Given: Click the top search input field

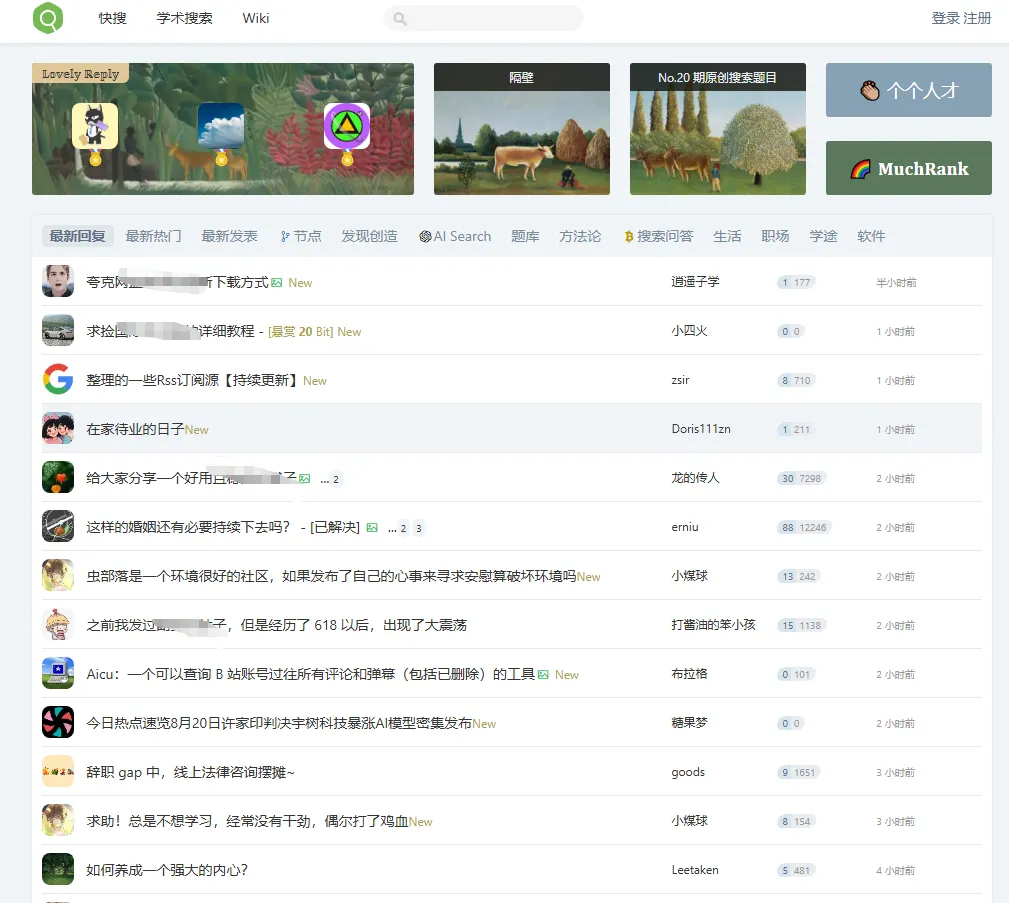Looking at the screenshot, I should [x=484, y=18].
